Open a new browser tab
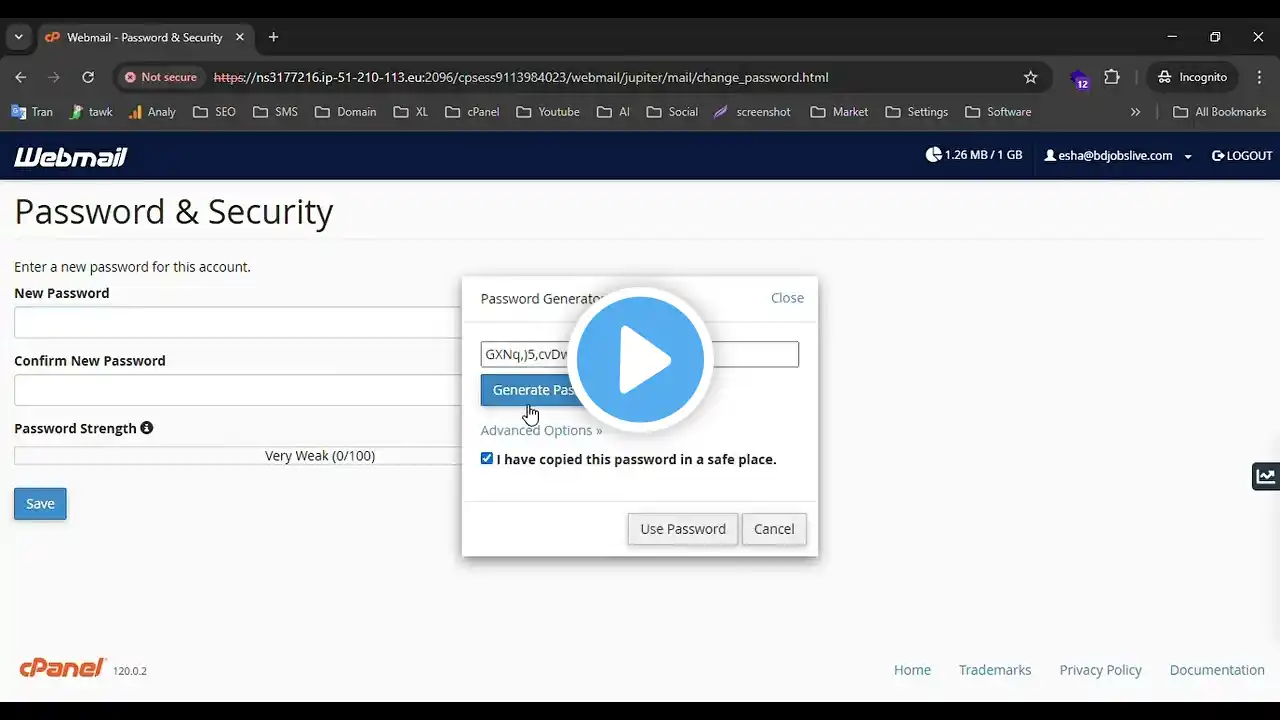 273,37
